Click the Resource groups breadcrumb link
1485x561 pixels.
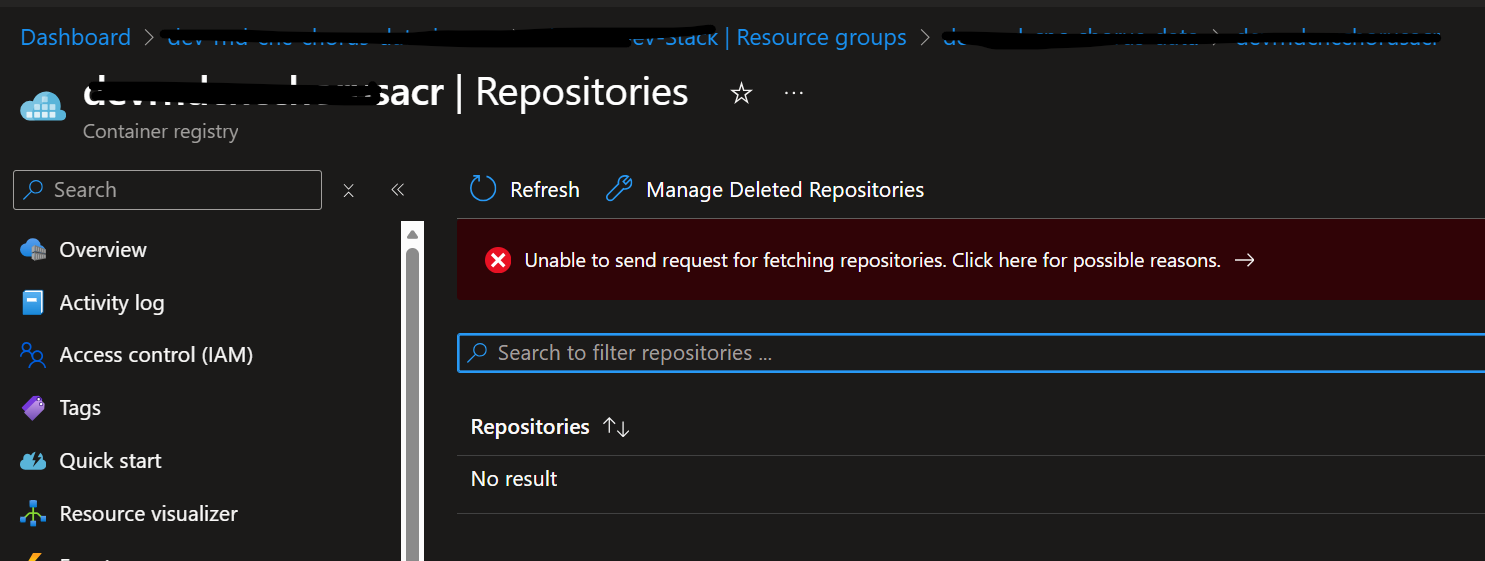click(821, 38)
